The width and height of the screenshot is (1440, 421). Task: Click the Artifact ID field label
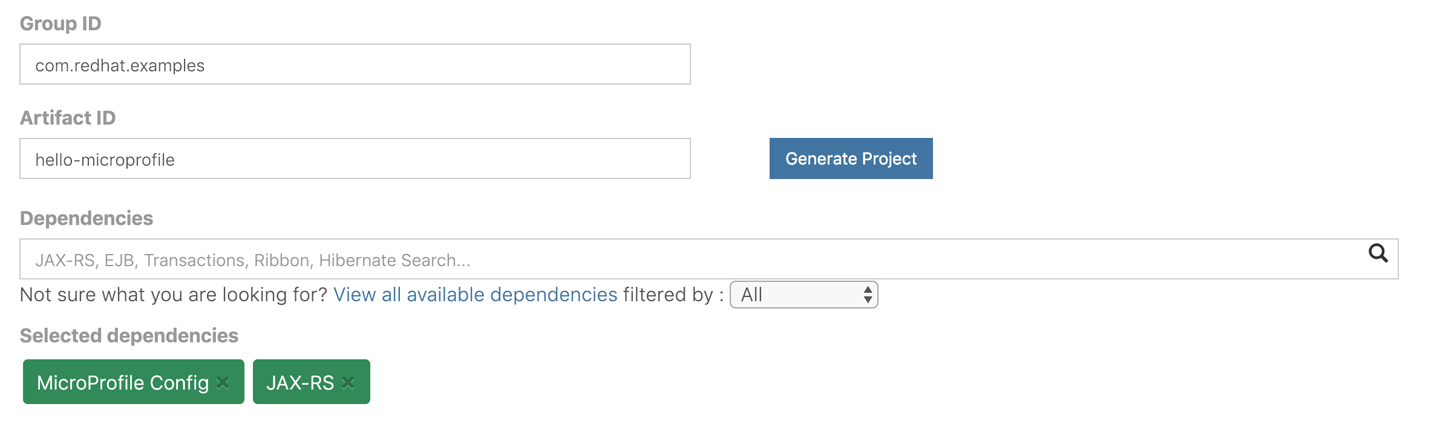coord(68,118)
